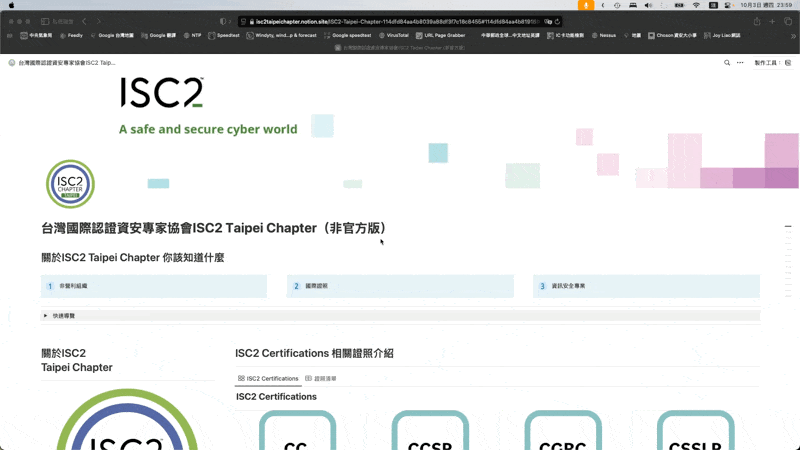Open a new tab with the plus icon
The width and height of the screenshot is (800, 450).
click(772, 21)
